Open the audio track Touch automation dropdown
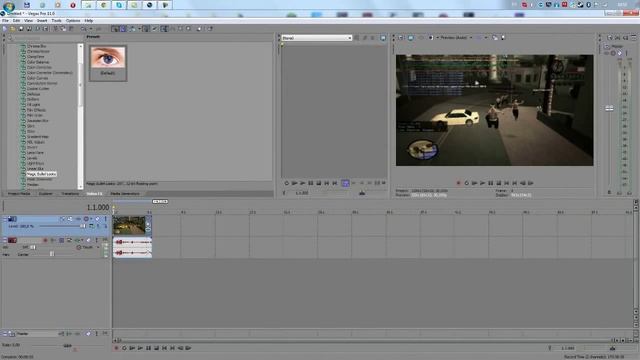Screen dimensions: 640x360 (x=98, y=247)
